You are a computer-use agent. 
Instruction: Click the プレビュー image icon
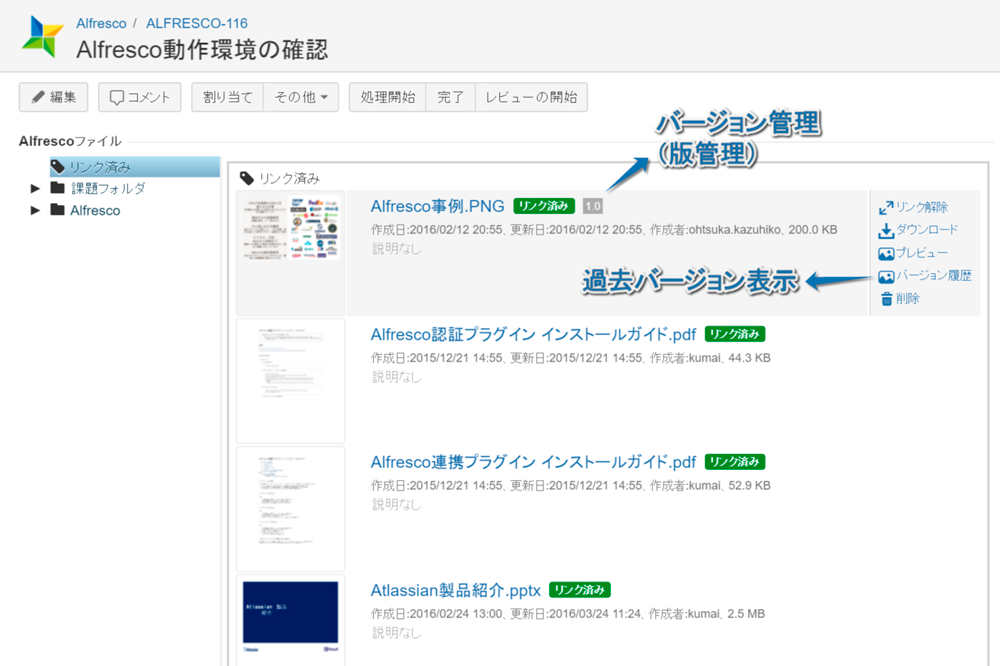886,253
